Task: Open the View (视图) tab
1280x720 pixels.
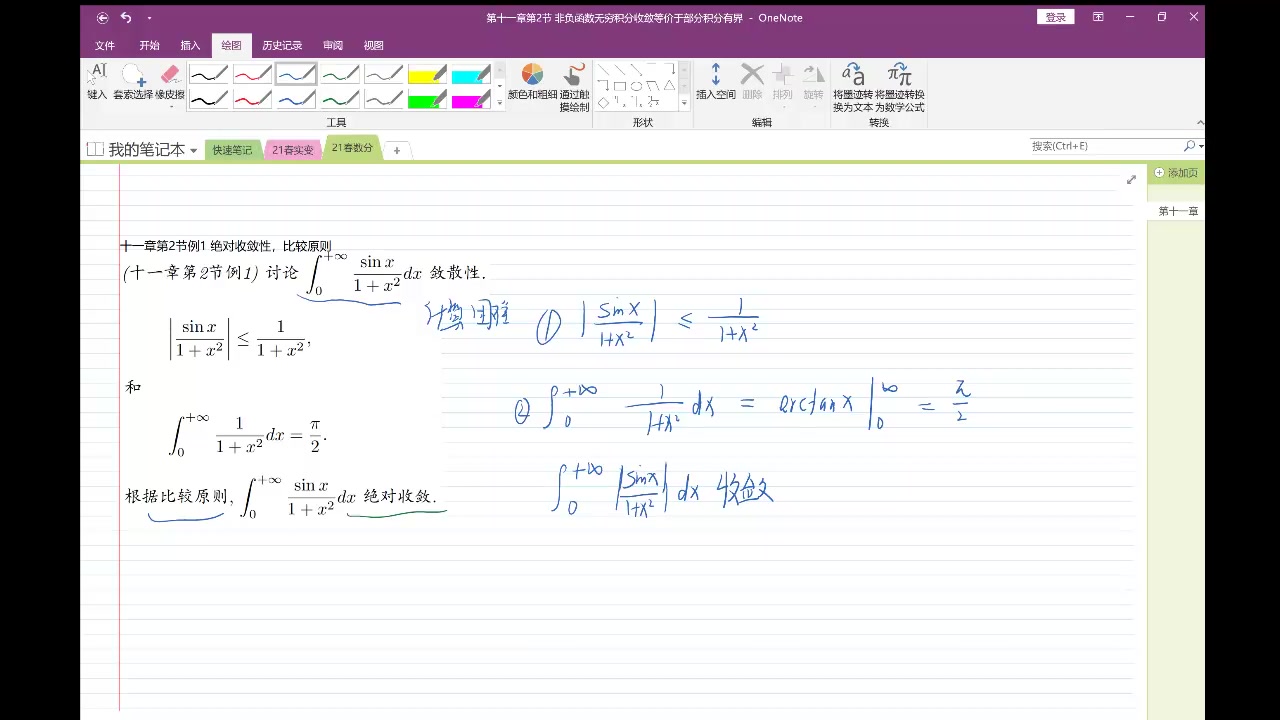Action: [374, 45]
